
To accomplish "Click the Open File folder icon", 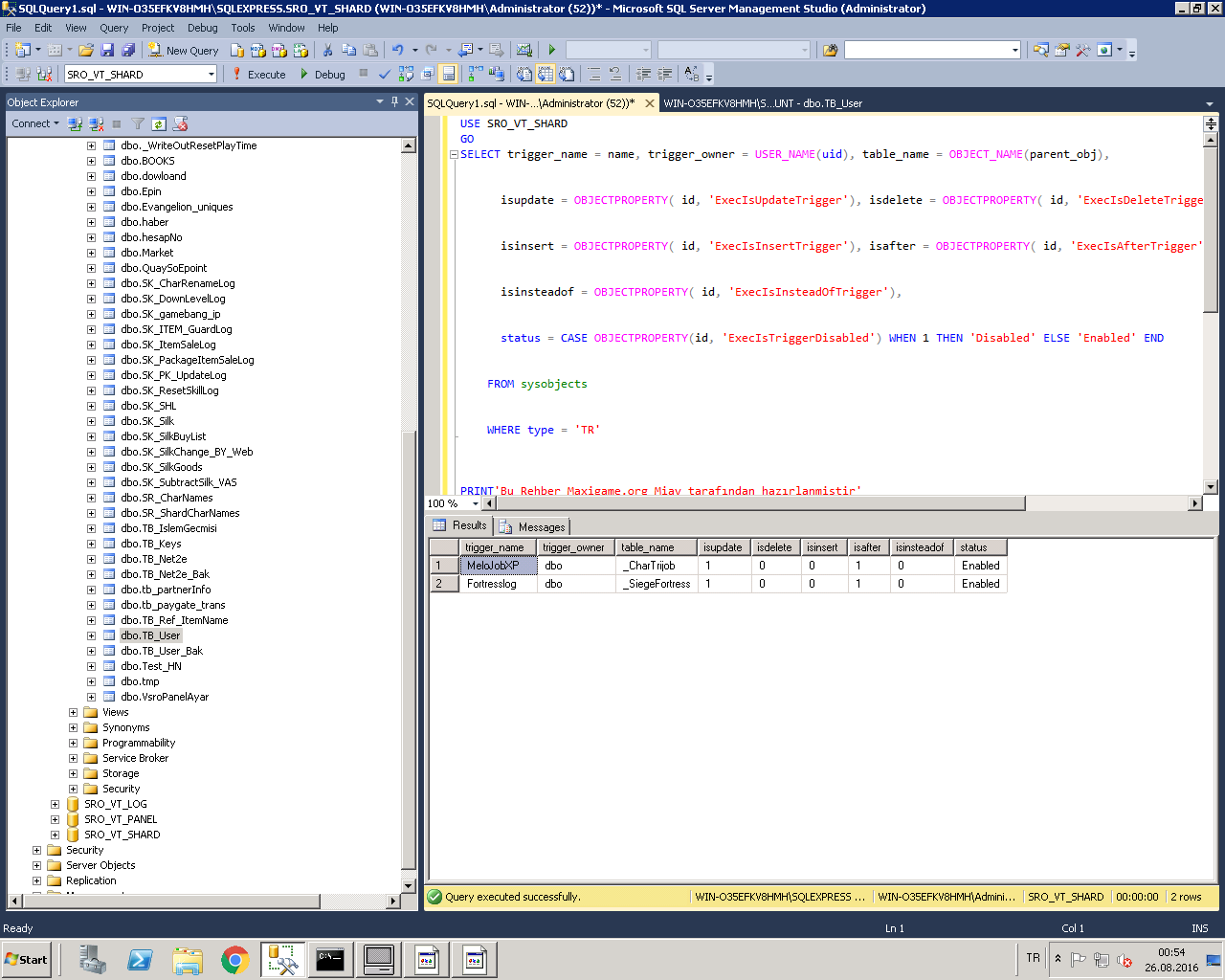I will pyautogui.click(x=86, y=50).
